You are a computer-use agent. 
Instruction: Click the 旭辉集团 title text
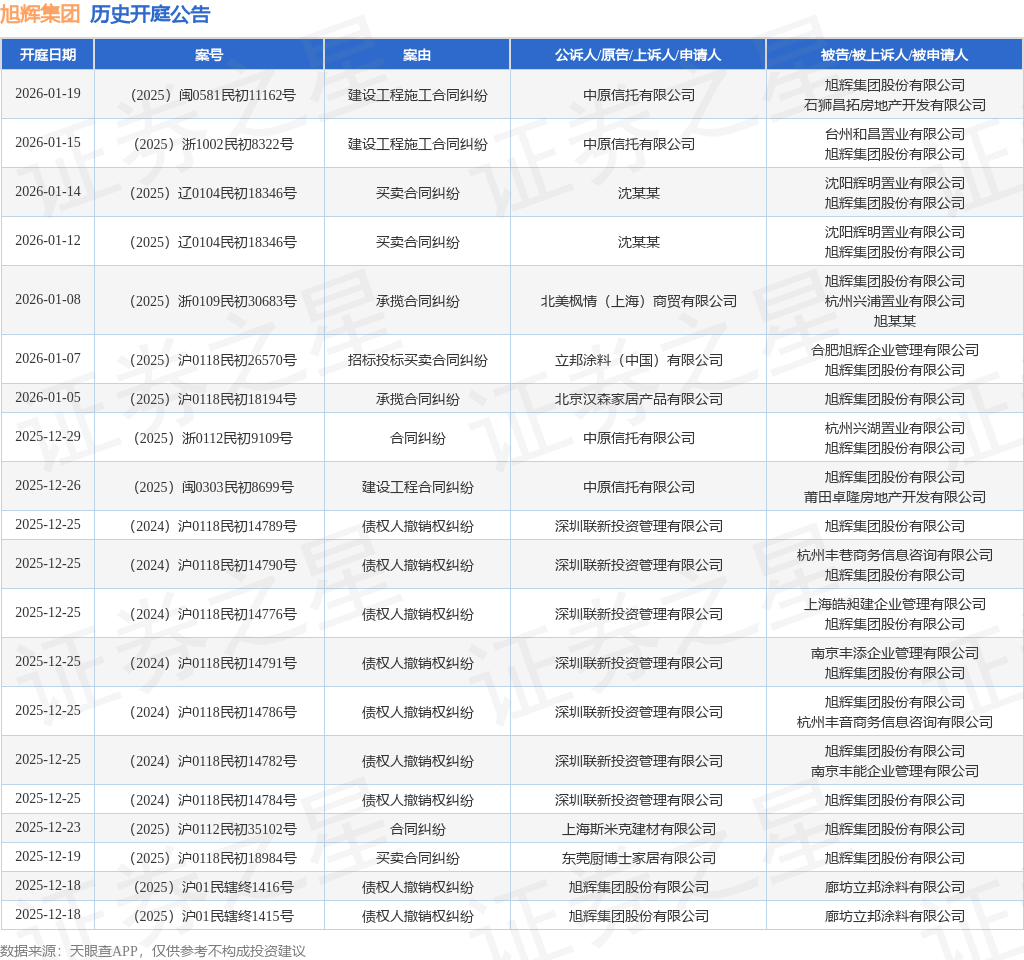pyautogui.click(x=40, y=14)
